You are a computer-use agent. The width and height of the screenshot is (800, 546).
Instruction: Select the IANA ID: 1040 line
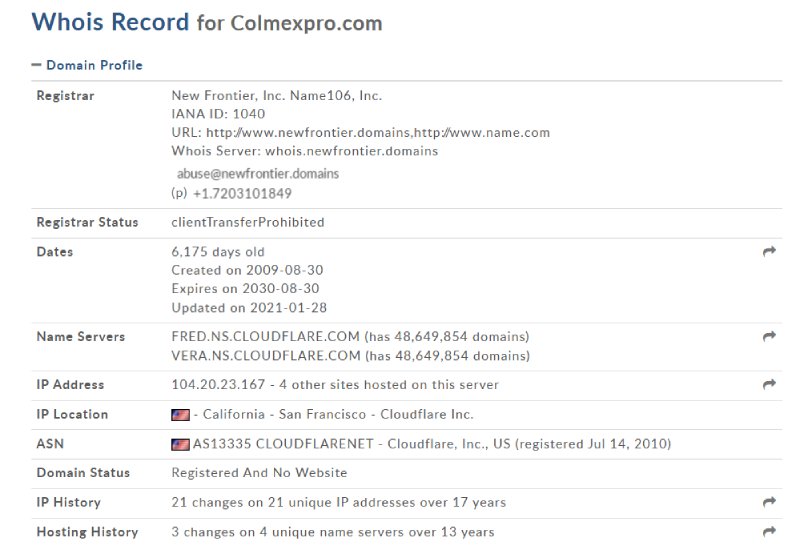[x=218, y=114]
